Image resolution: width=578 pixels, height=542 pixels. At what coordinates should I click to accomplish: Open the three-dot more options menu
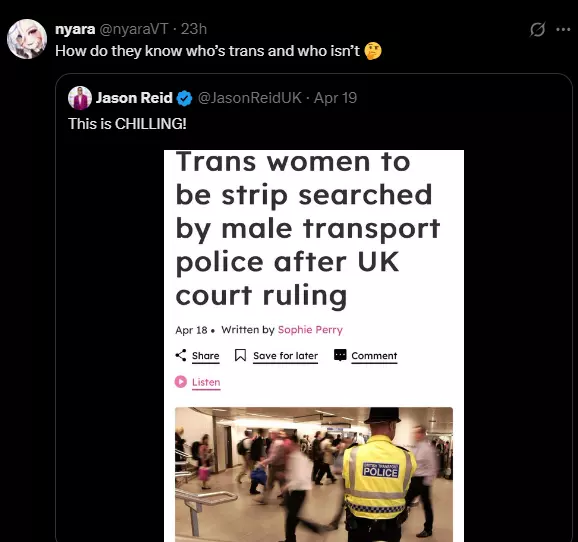[x=563, y=29]
